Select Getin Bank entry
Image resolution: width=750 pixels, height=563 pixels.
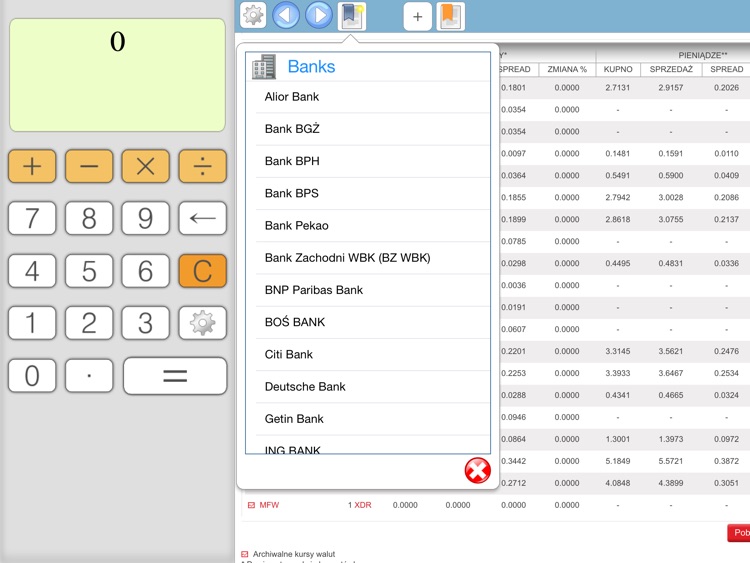click(x=368, y=419)
